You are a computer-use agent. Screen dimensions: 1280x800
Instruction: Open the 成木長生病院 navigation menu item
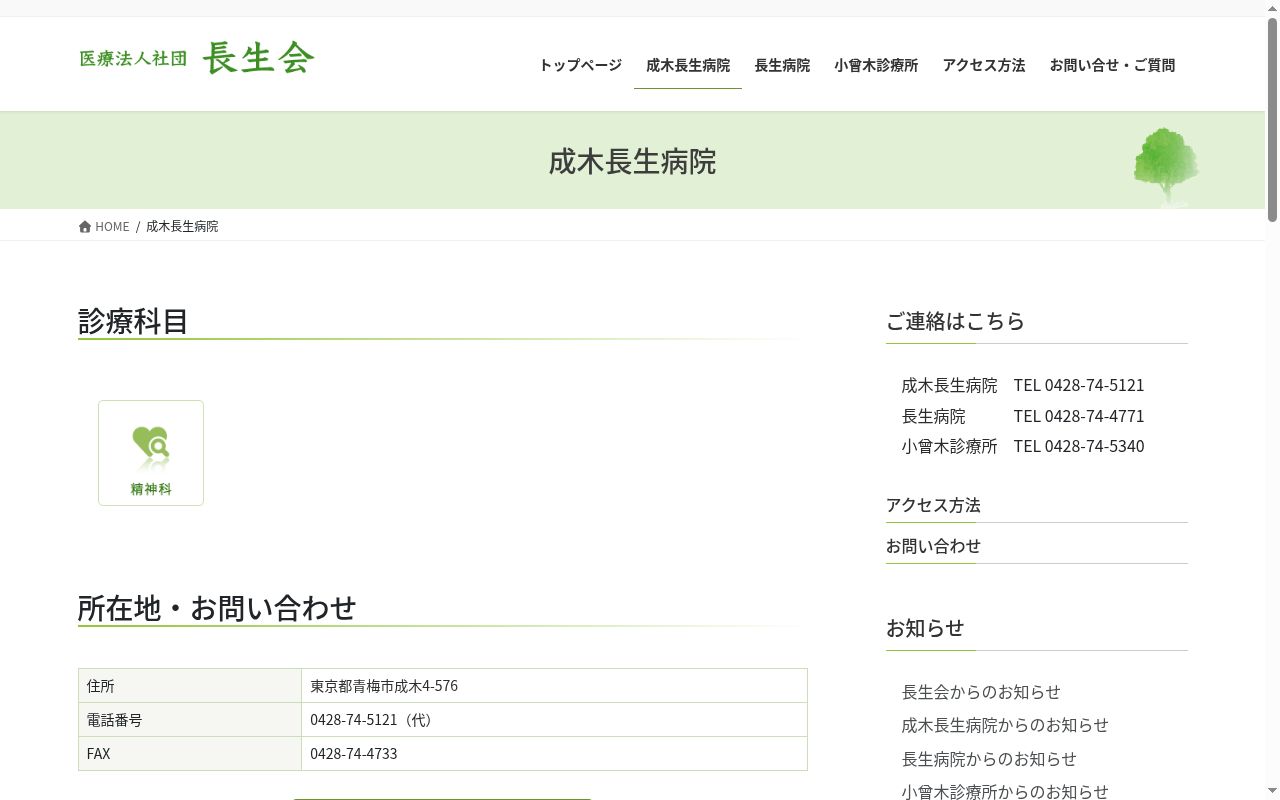[688, 65]
